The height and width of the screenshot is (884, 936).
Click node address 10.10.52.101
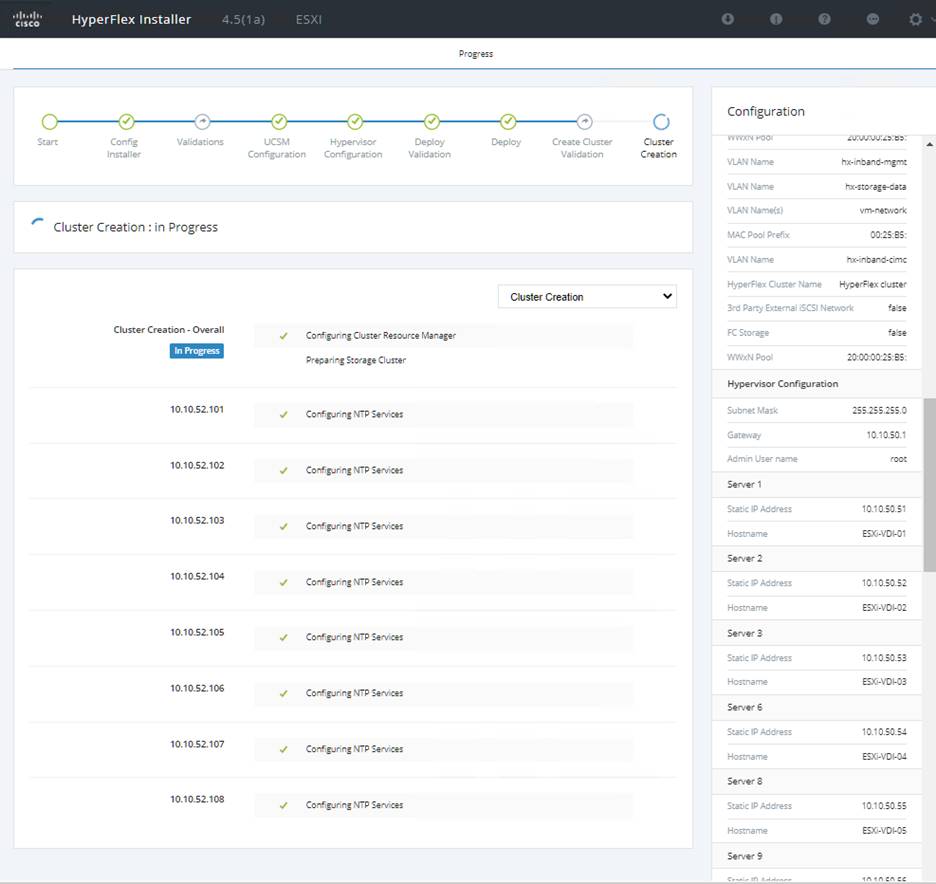click(197, 409)
